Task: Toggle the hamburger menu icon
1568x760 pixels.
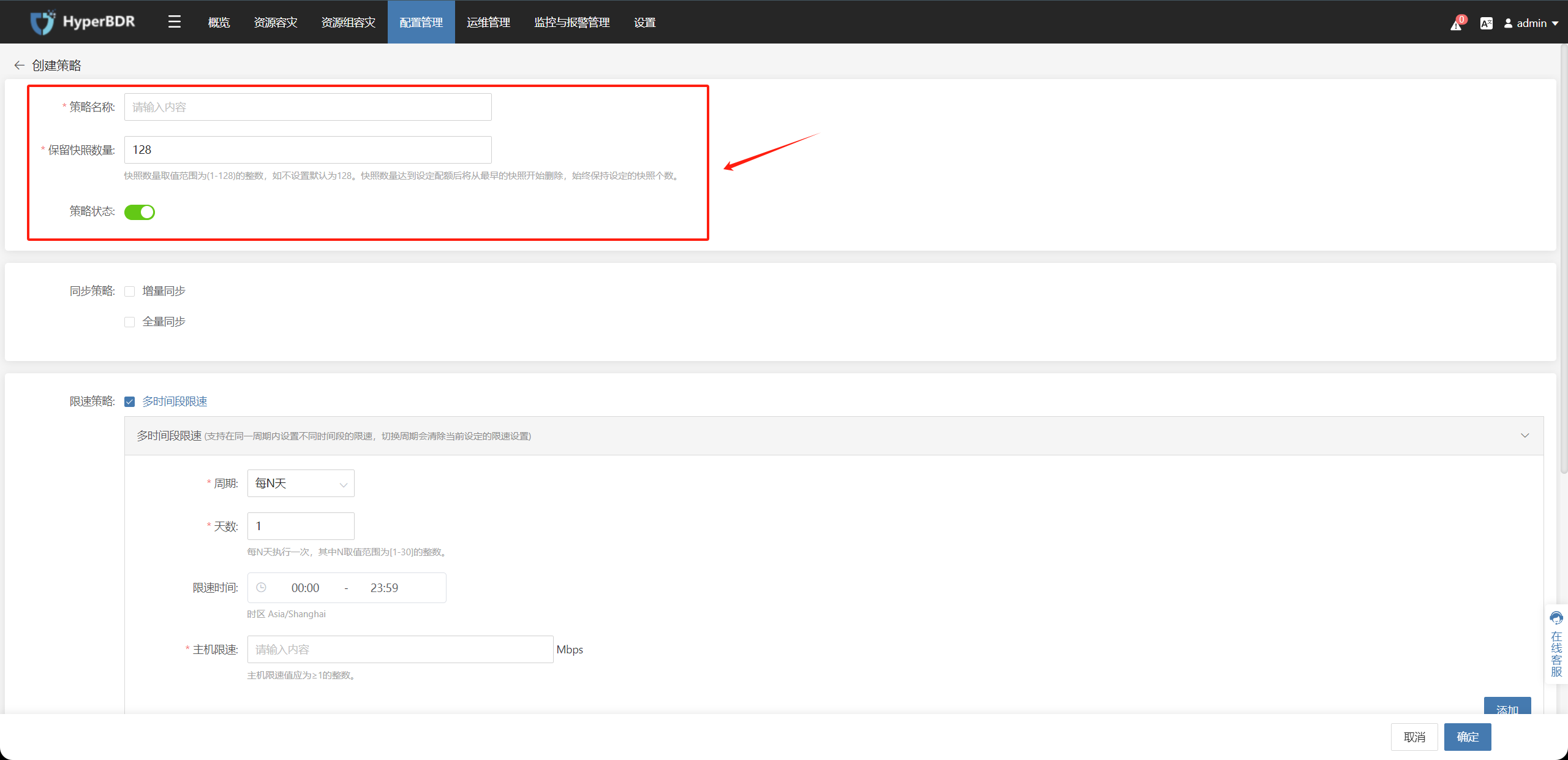Action: pyautogui.click(x=175, y=22)
